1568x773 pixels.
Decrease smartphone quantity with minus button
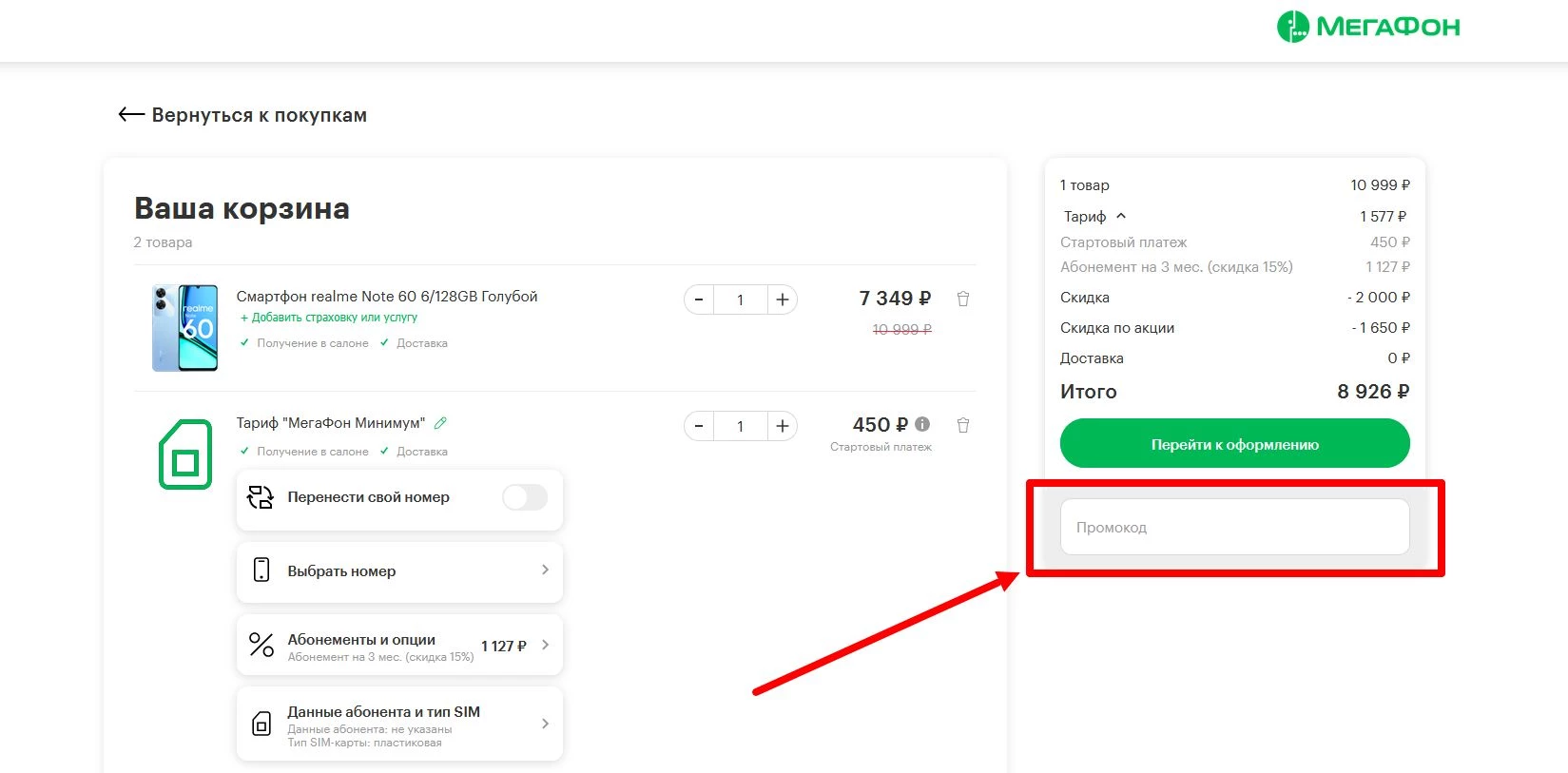point(699,300)
